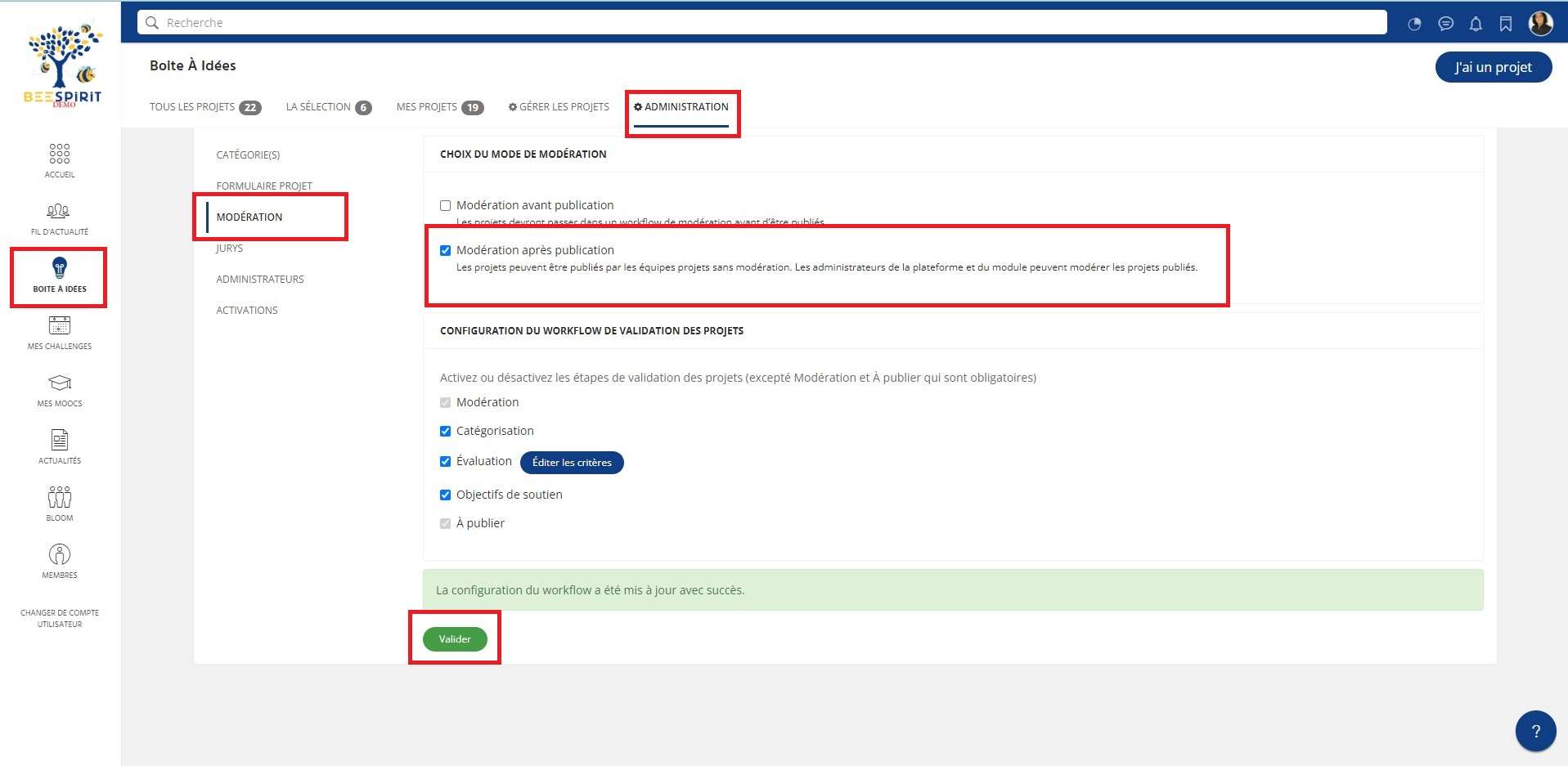Open the Membres person icon

point(60,554)
